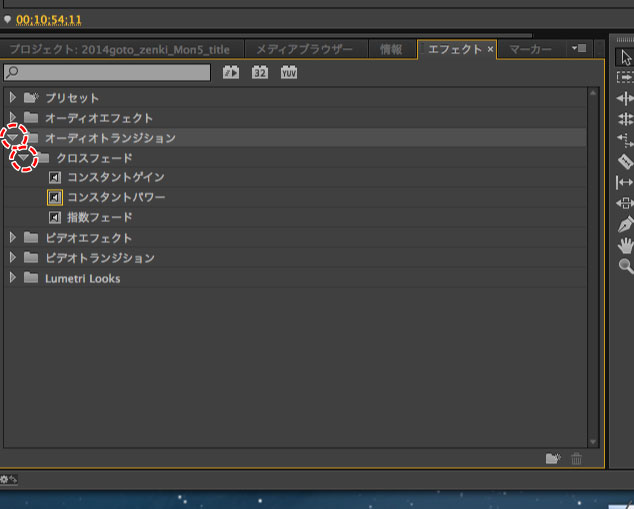Click the effects search field
Screen dimensions: 634x509
pos(107,72)
